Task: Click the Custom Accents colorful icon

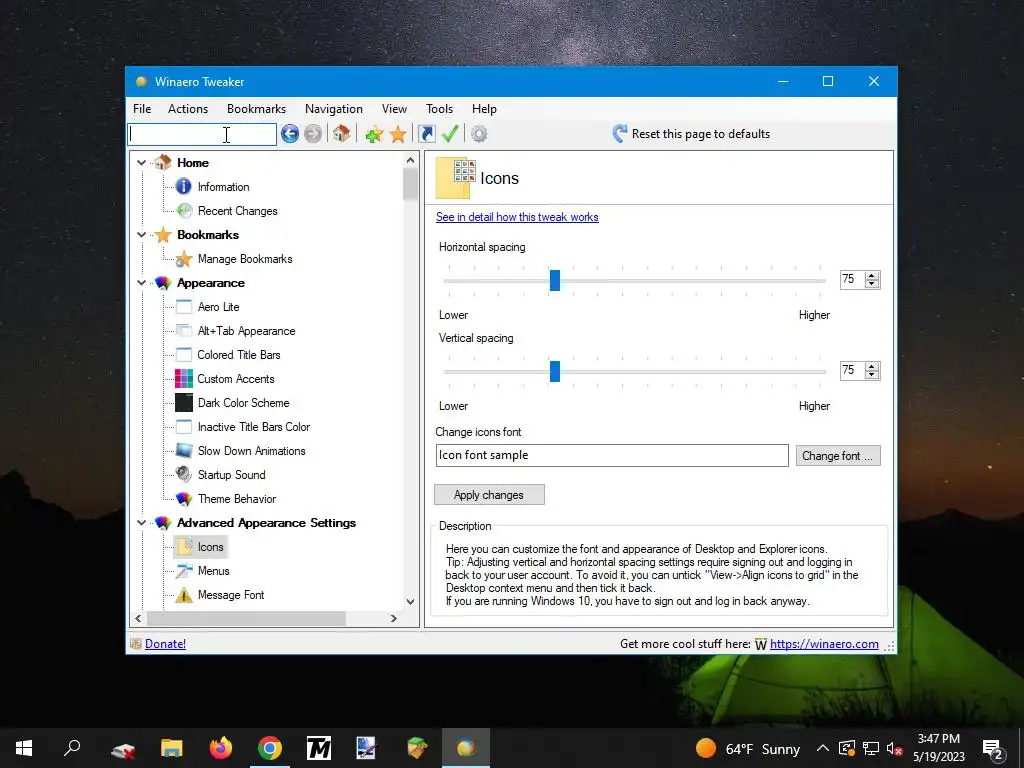Action: [x=184, y=379]
